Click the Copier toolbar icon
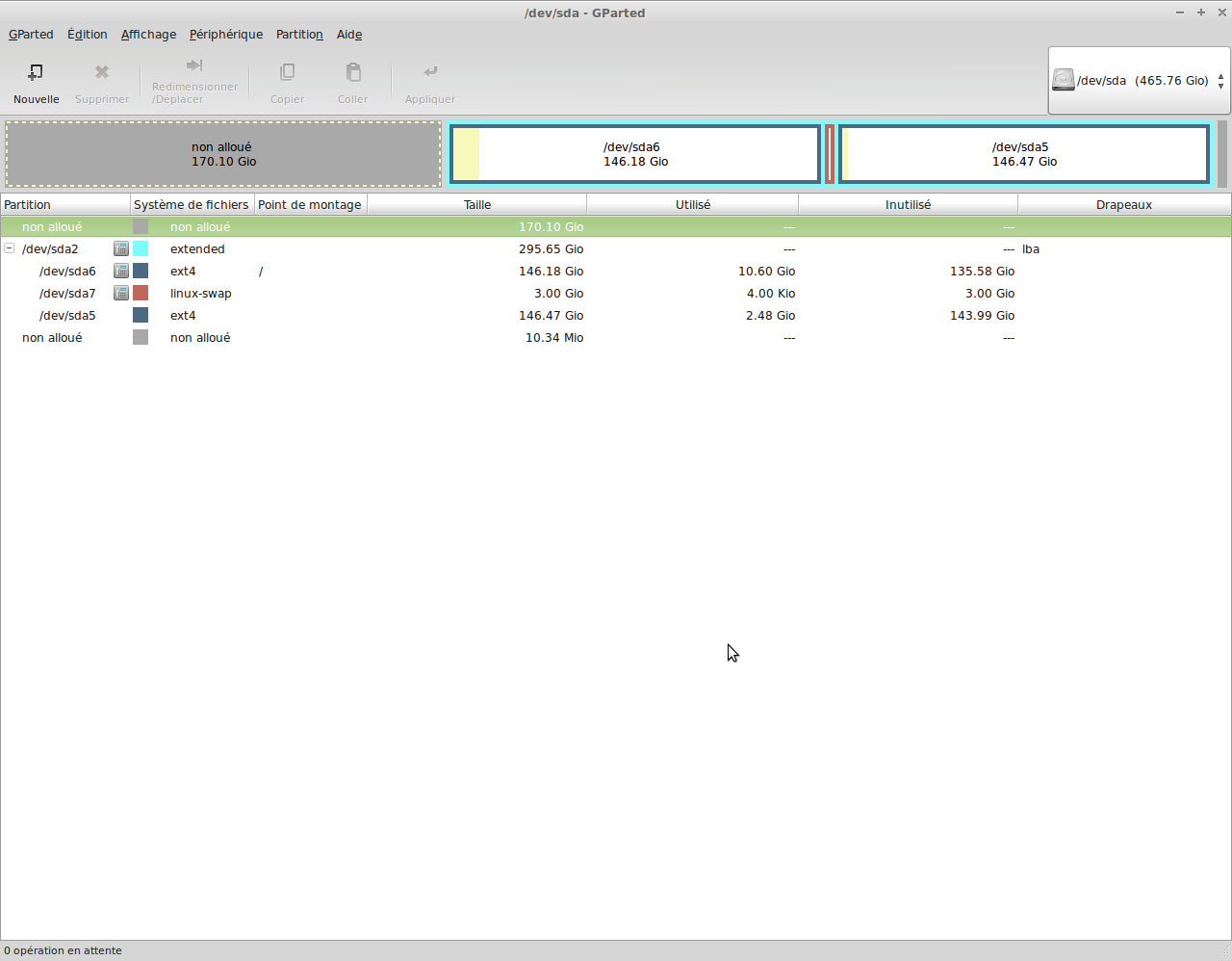Image resolution: width=1232 pixels, height=961 pixels. point(287,72)
